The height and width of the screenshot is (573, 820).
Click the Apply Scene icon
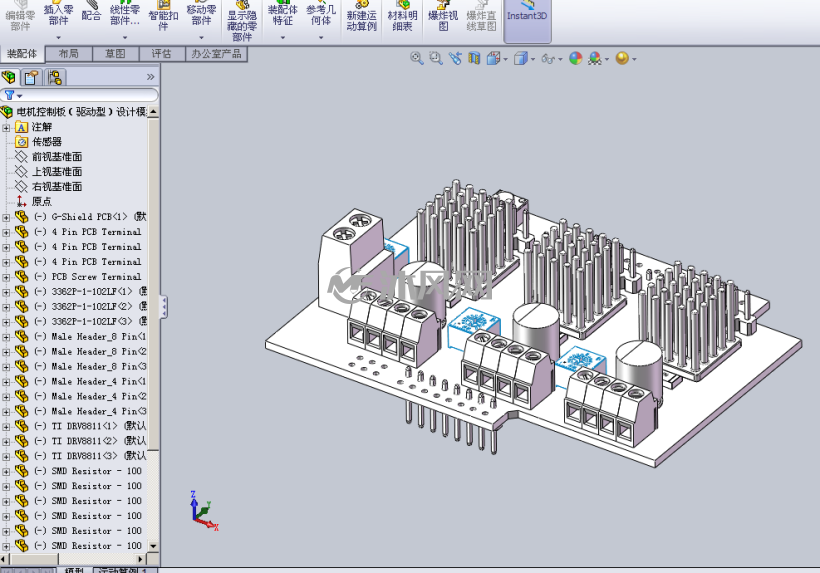coord(595,58)
